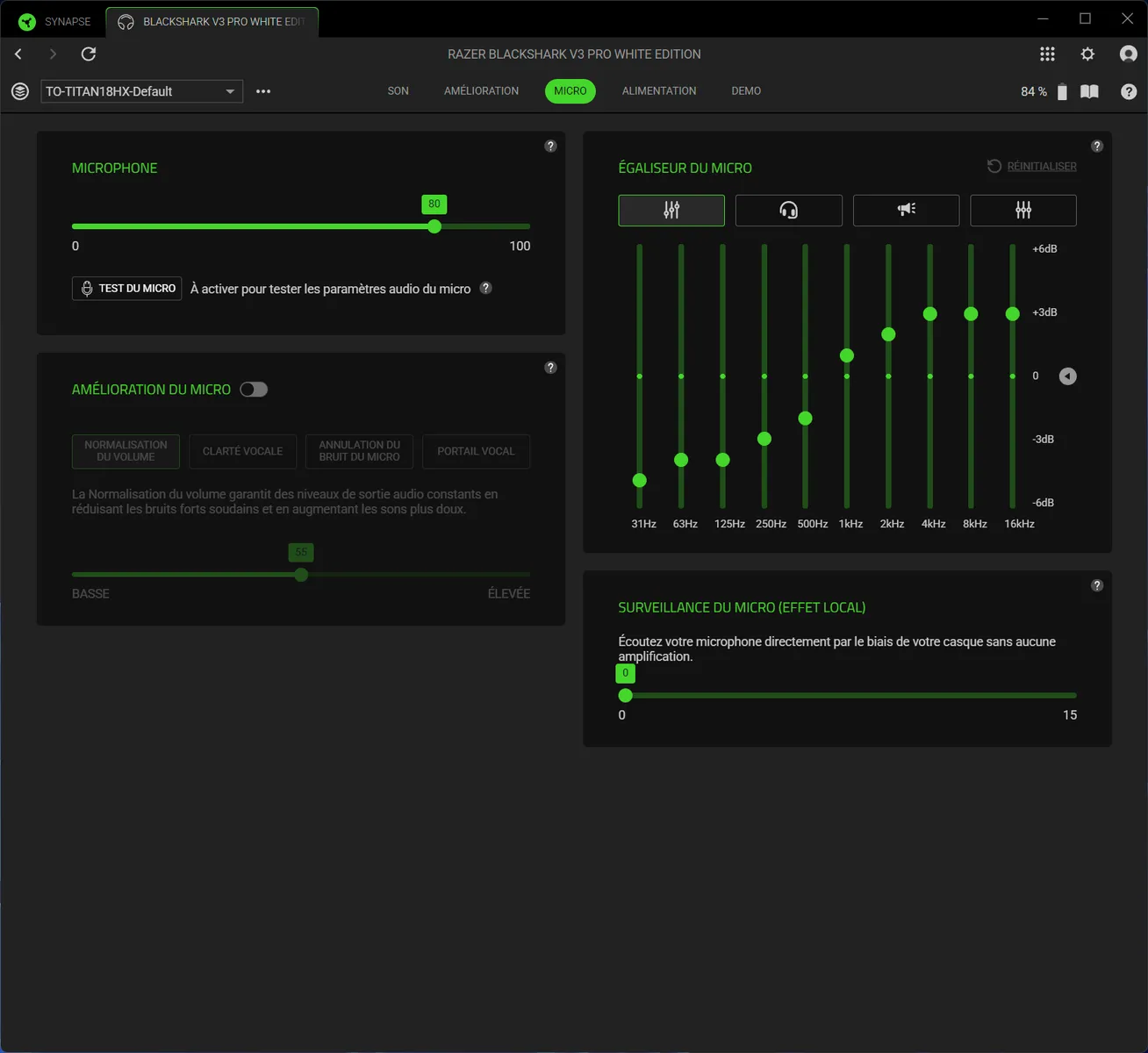This screenshot has height=1053, width=1148.
Task: Select the megaphone equalizer preset icon
Action: coord(906,211)
